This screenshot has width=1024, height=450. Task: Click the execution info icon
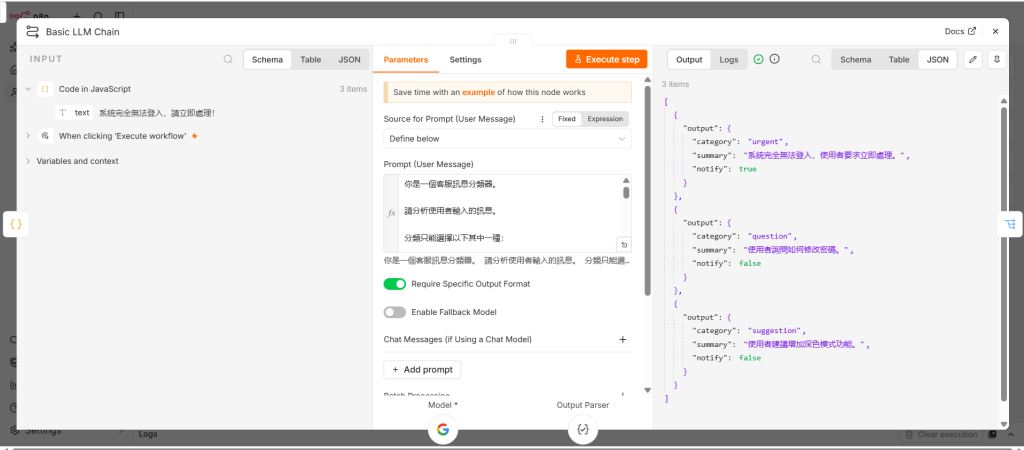click(x=775, y=59)
